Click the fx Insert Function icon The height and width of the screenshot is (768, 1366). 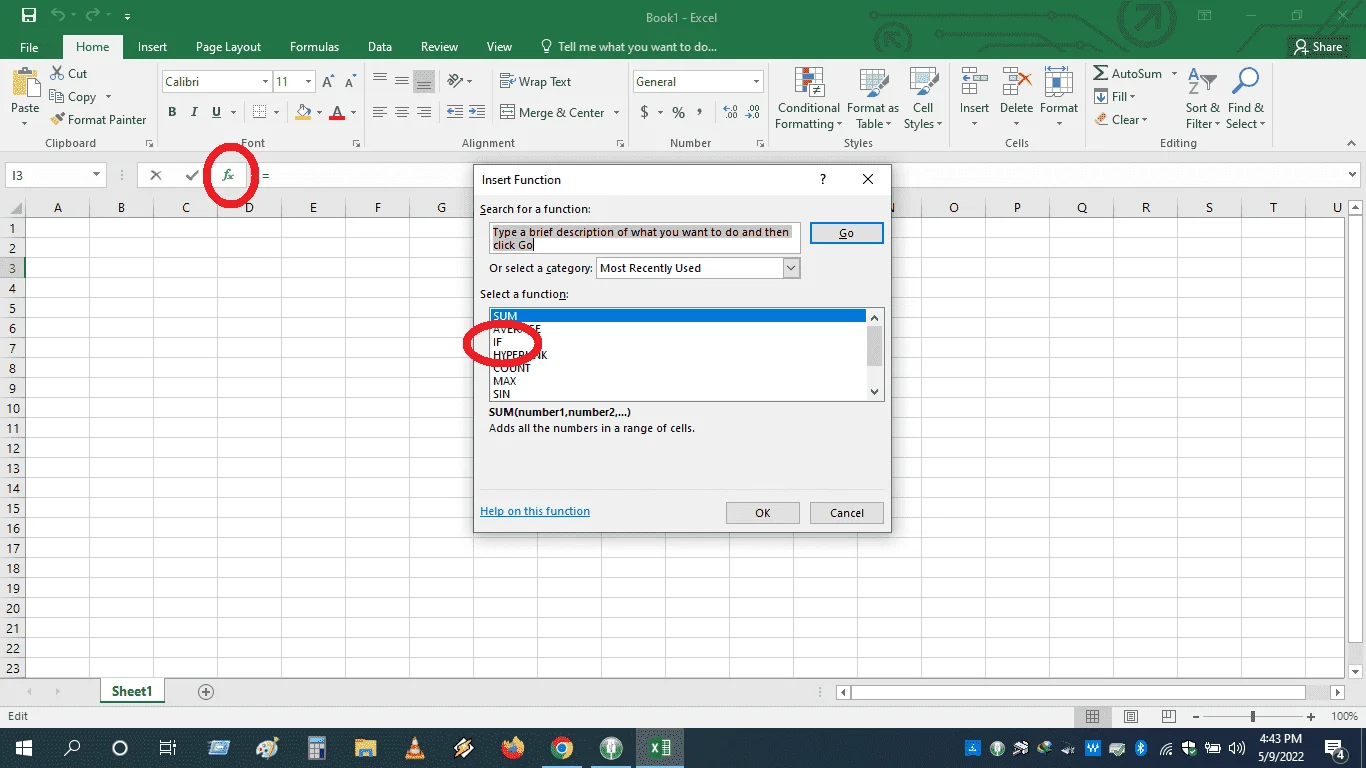pyautogui.click(x=228, y=175)
